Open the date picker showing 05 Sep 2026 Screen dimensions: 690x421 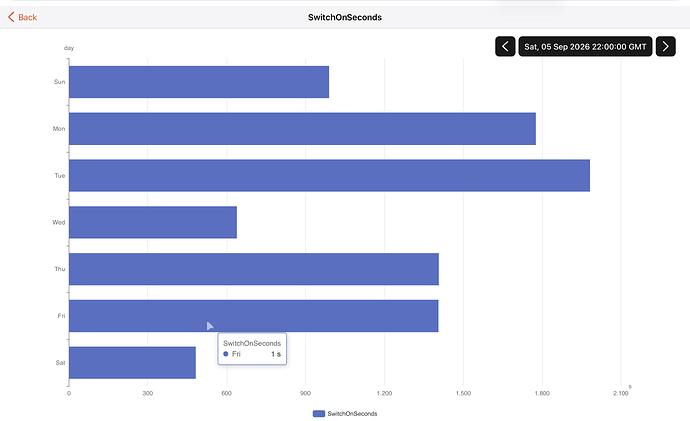coord(585,46)
